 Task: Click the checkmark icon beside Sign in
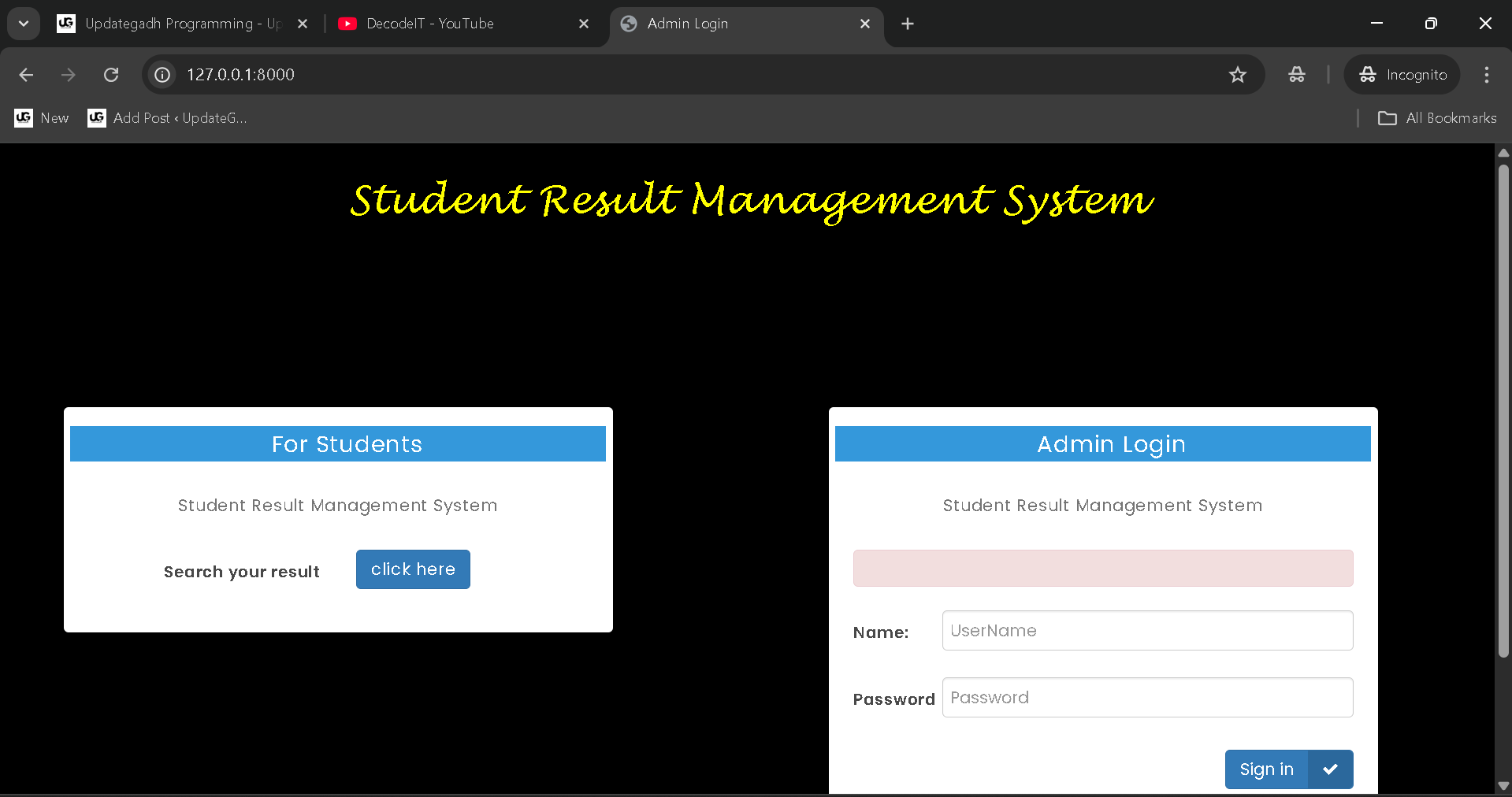point(1330,769)
